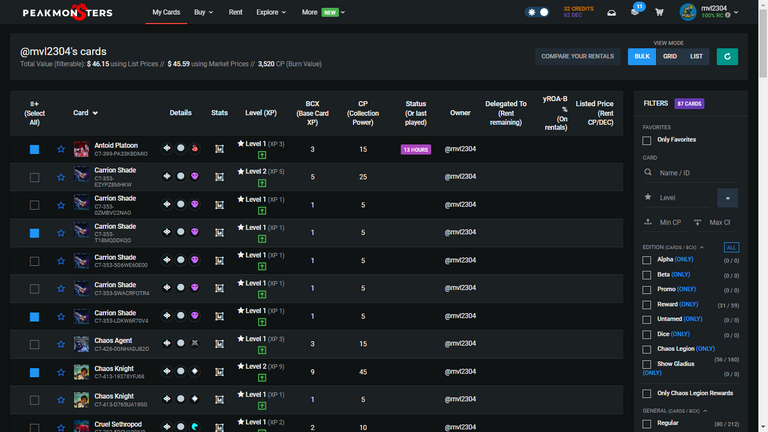Image resolution: width=768 pixels, height=432 pixels.
Task: Click the 13 HOURS status badge
Action: coord(416,149)
